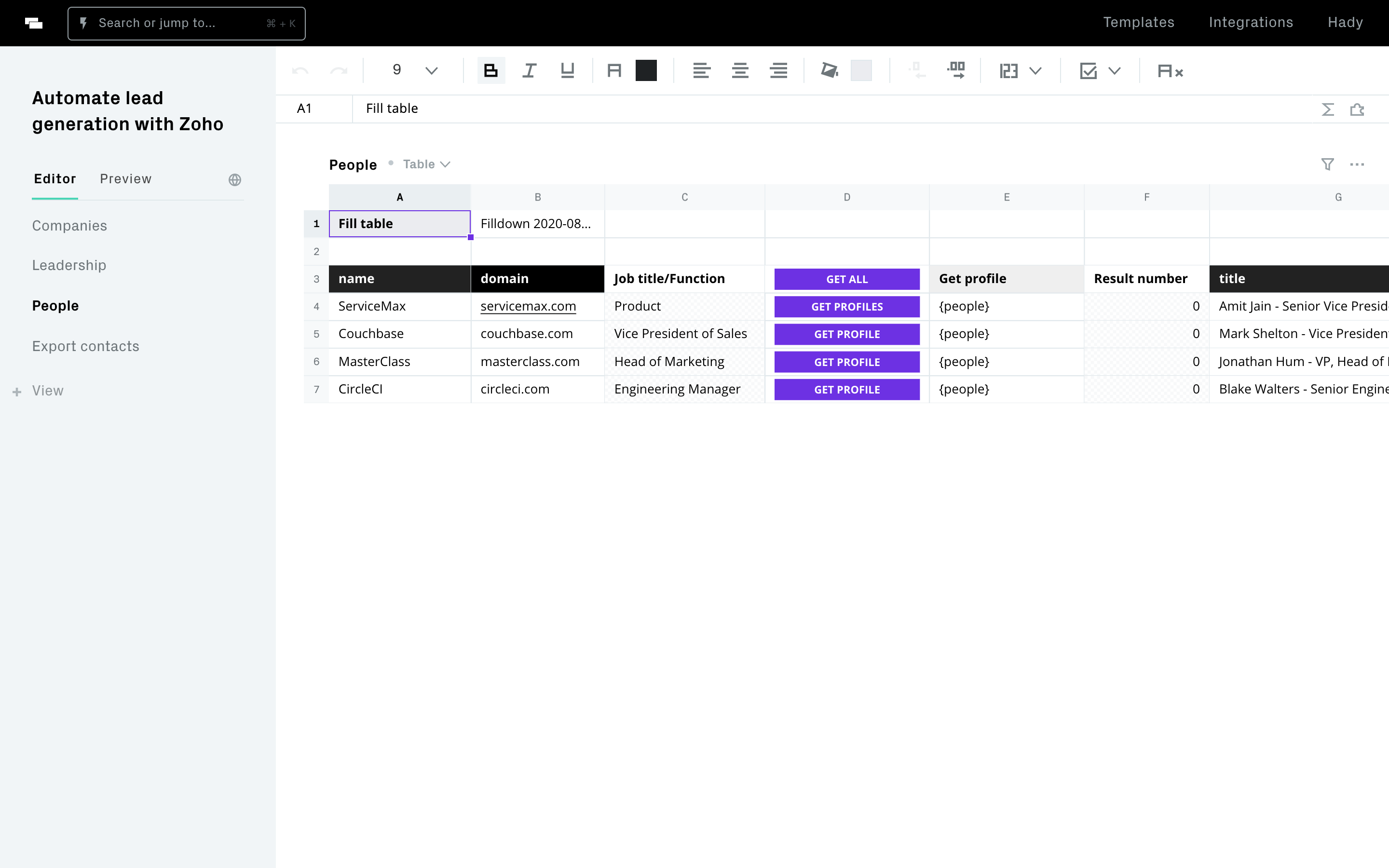The image size is (1389, 868).
Task: Select column header D
Action: (x=846, y=197)
